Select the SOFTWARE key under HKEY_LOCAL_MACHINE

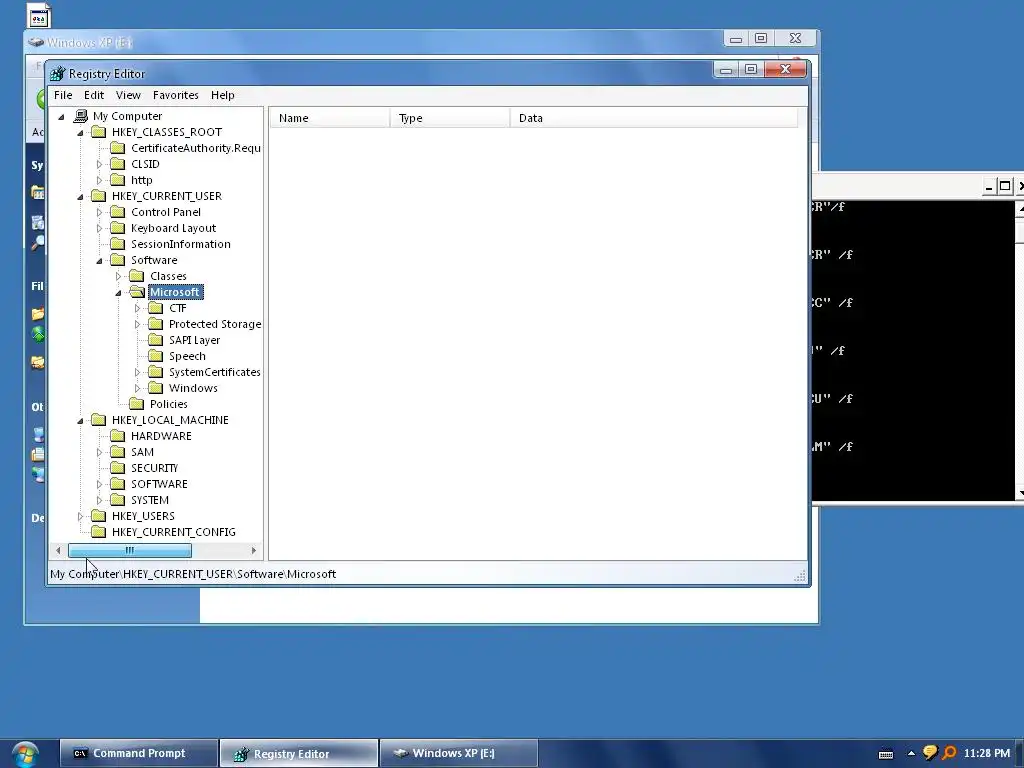pyautogui.click(x=159, y=484)
